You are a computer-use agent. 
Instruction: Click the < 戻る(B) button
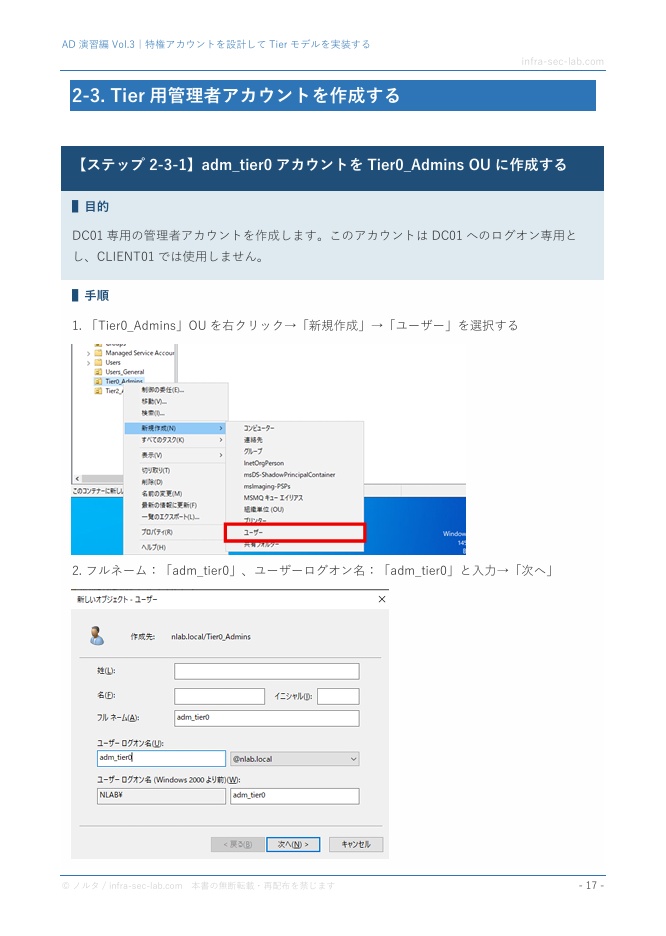click(238, 844)
